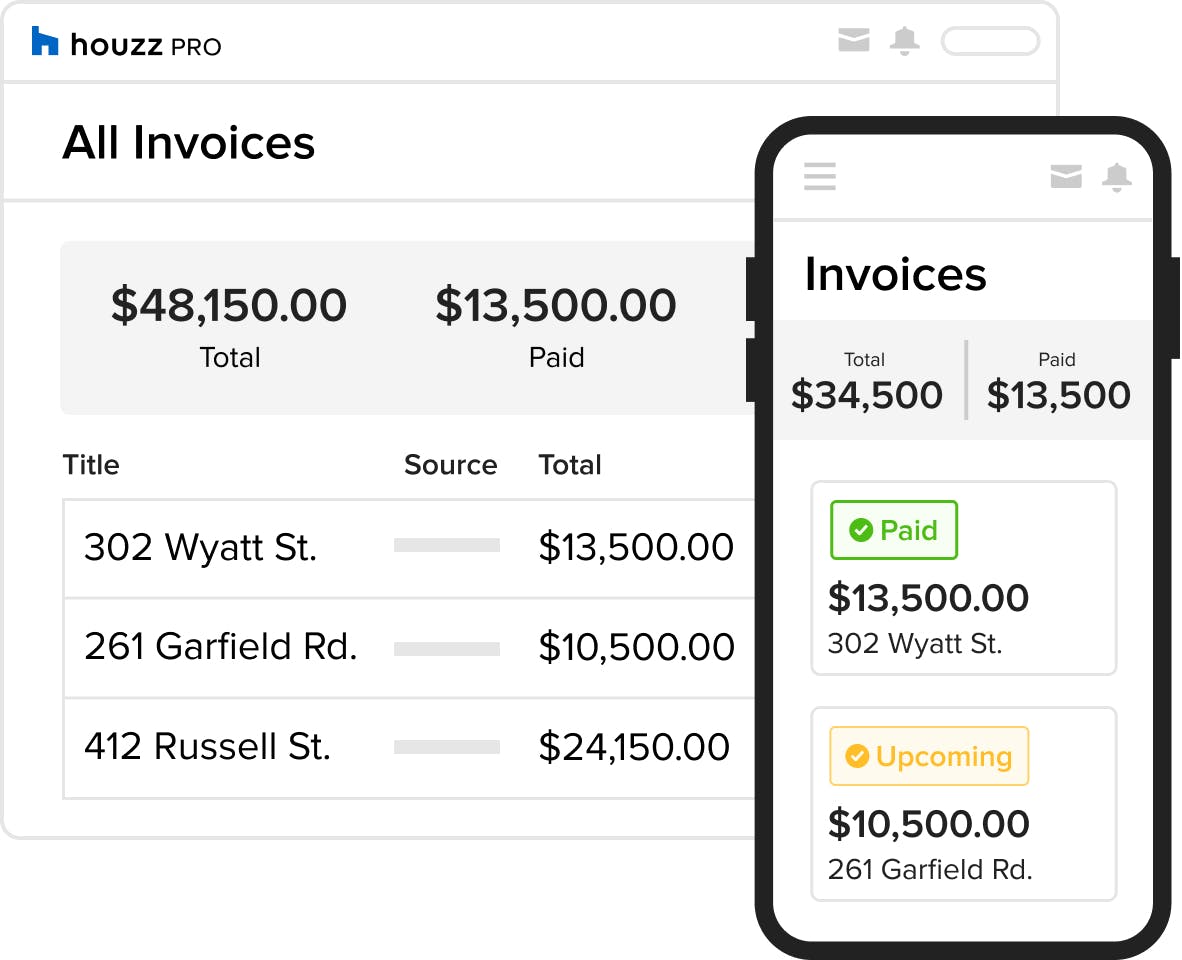Open the mobile hamburger menu
Image resolution: width=1182 pixels, height=960 pixels.
820,177
